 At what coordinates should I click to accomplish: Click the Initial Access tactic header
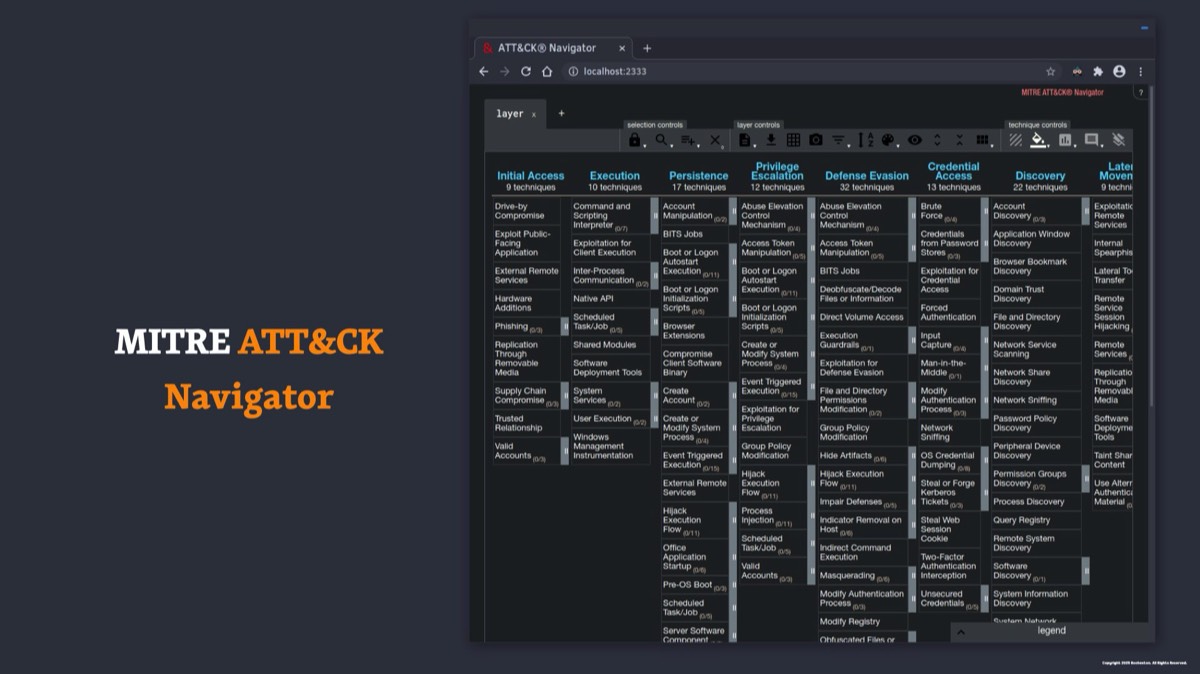click(x=530, y=176)
